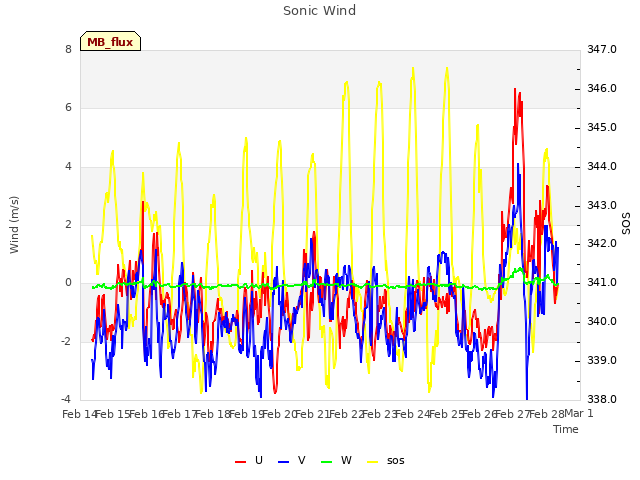640x480 pixels.
Task: Click the MB_flux label badge
Action: point(110,41)
